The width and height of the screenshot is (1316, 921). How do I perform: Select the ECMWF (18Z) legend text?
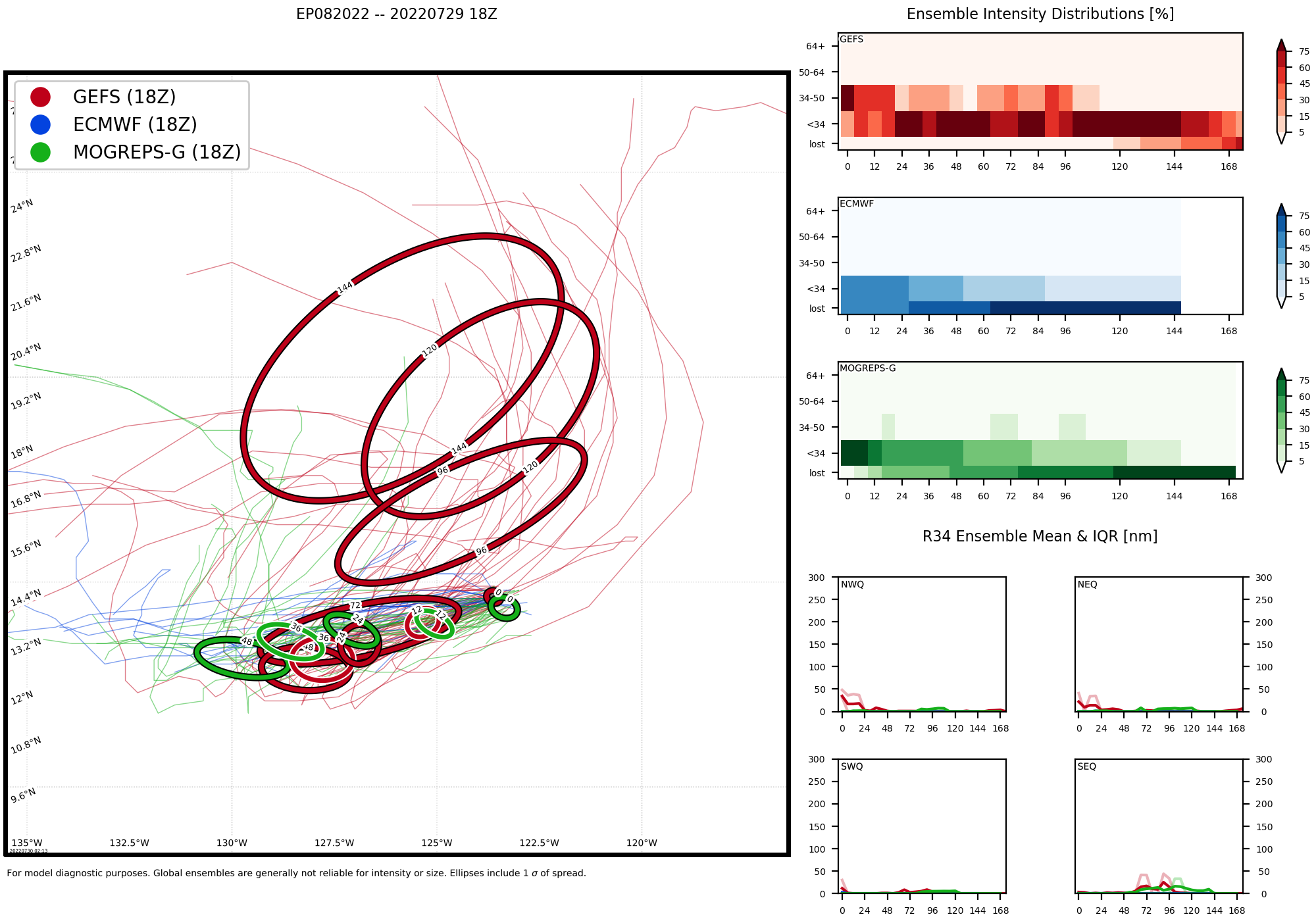click(135, 125)
